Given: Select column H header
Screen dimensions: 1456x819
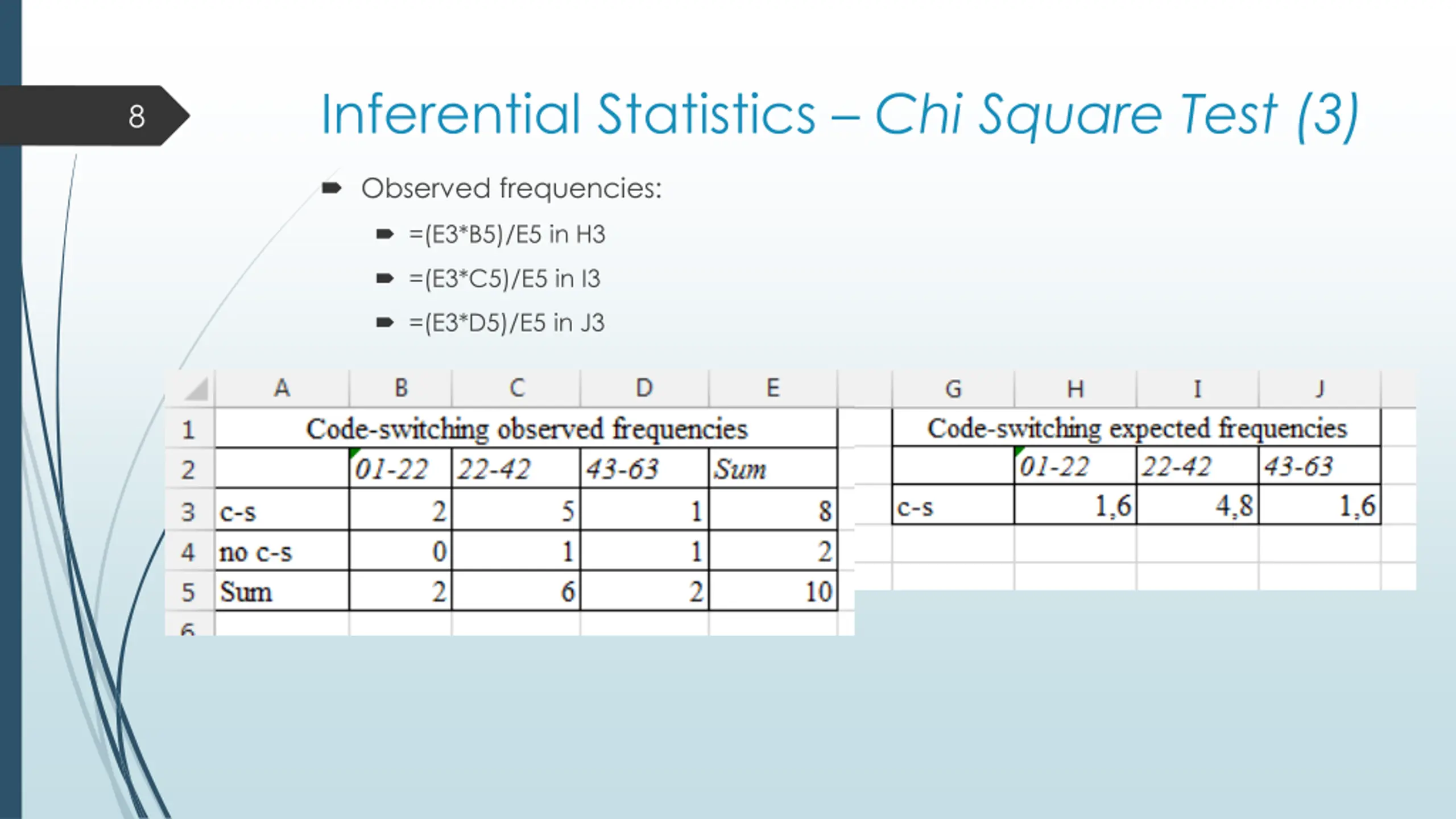Looking at the screenshot, I should (x=1075, y=389).
